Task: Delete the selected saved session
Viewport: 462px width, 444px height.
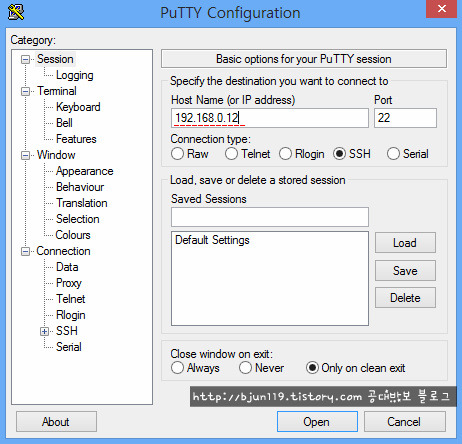Action: (x=405, y=298)
